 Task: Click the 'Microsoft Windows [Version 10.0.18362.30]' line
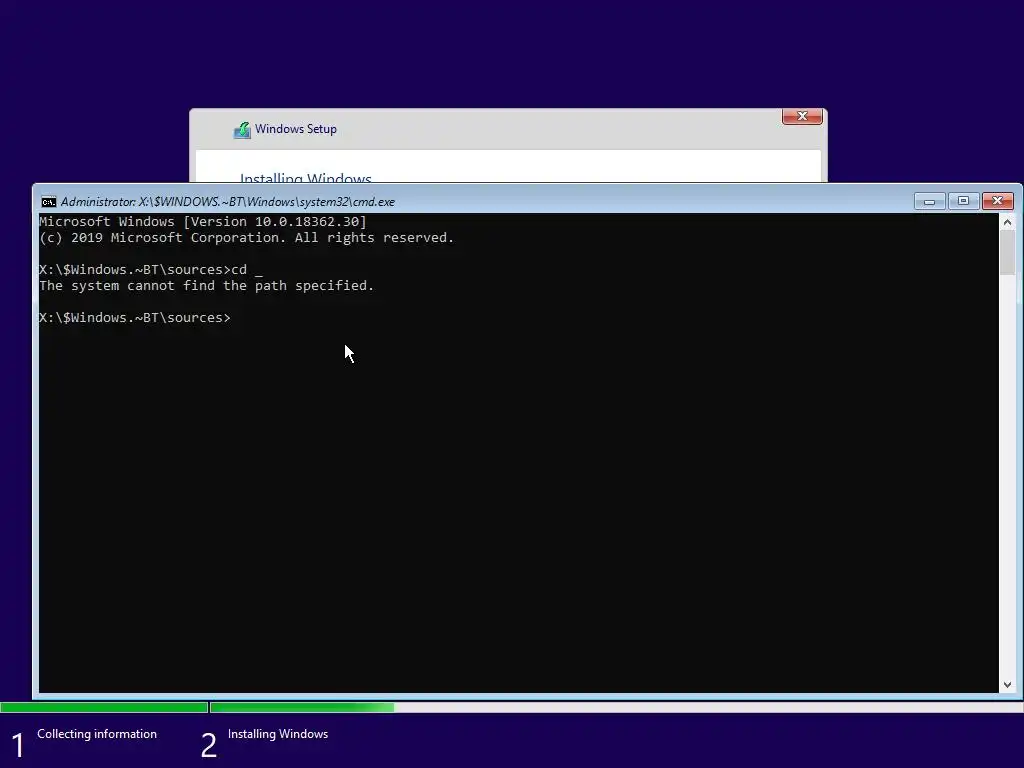click(x=202, y=222)
